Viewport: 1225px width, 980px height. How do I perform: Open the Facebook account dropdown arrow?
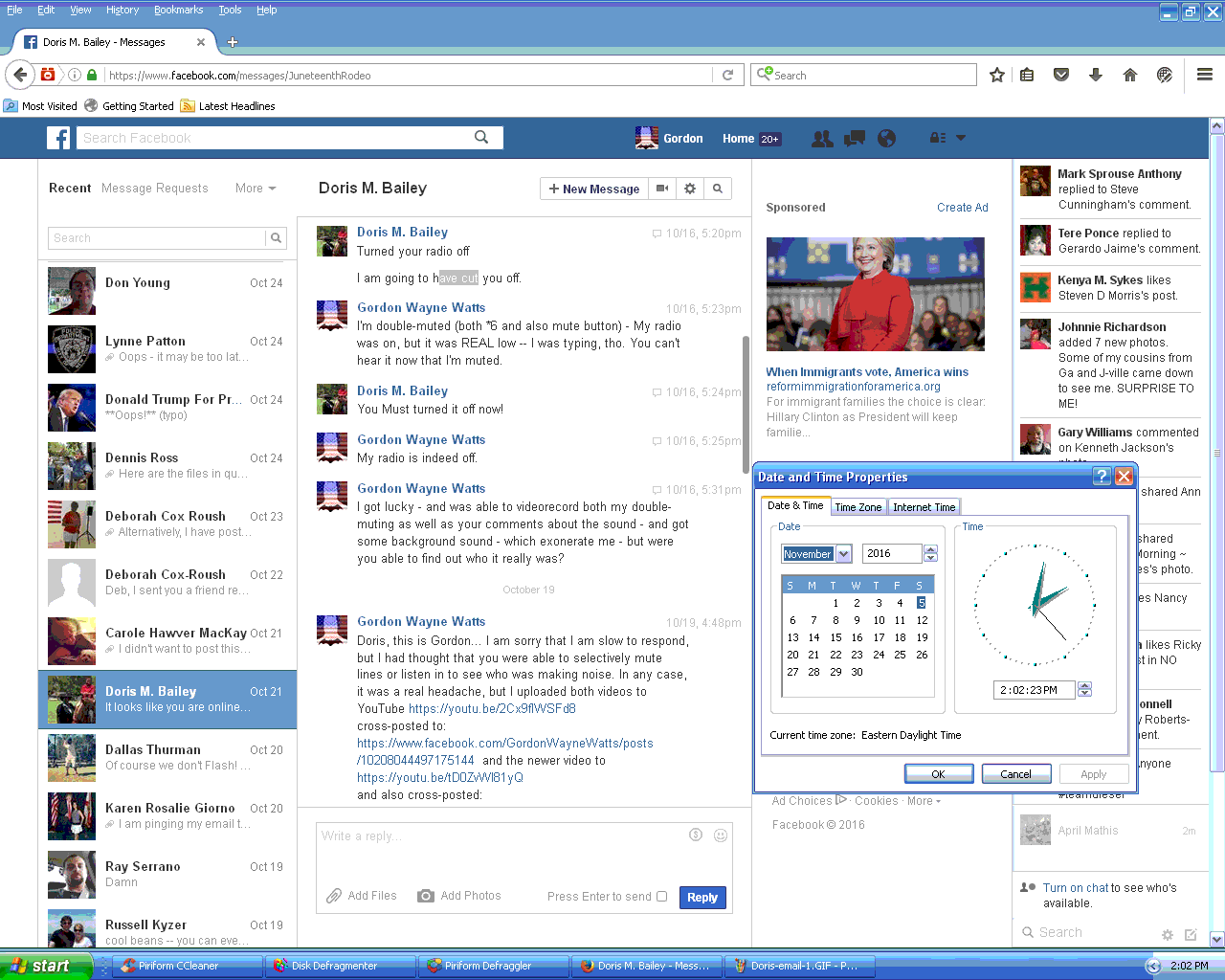pos(961,138)
